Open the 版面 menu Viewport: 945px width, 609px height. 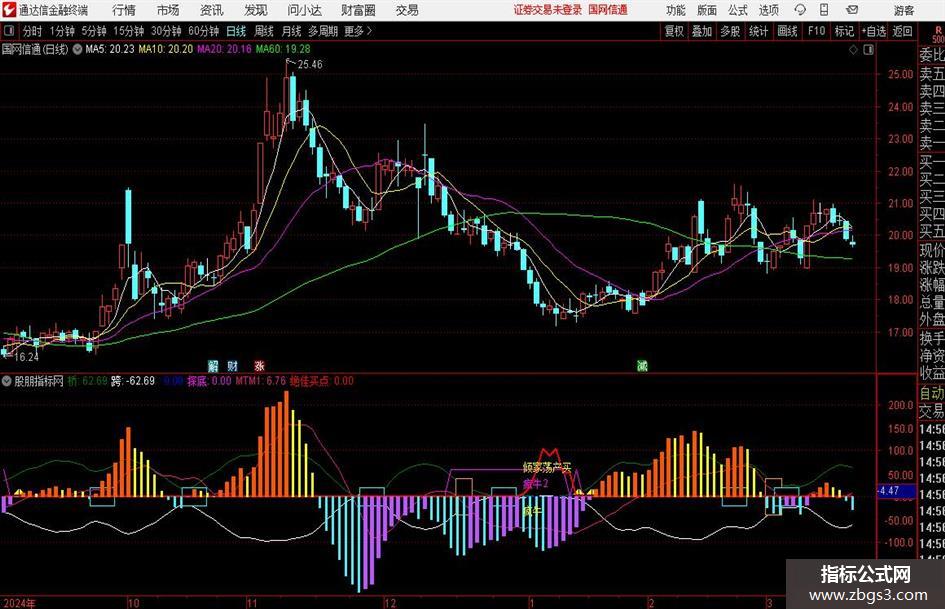tap(706, 10)
